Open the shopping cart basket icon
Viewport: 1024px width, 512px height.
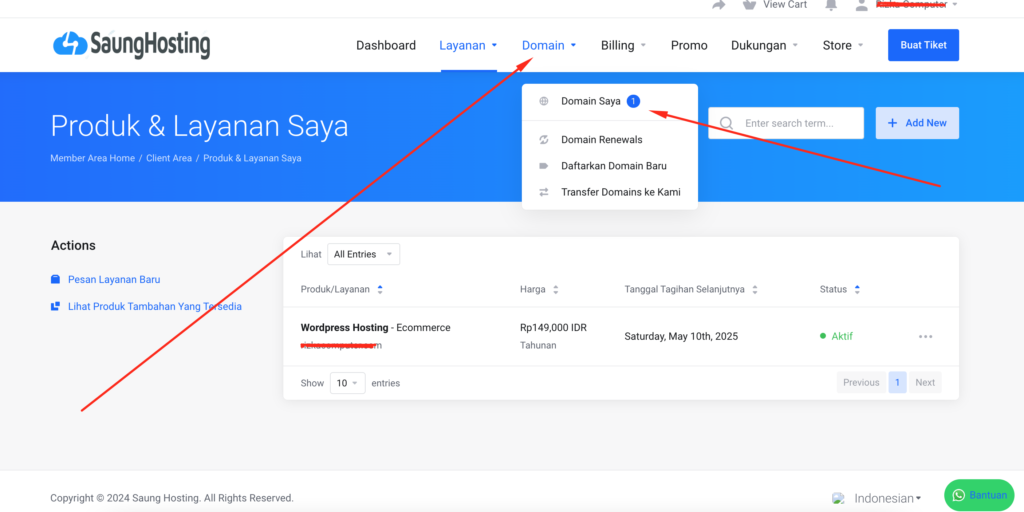749,5
